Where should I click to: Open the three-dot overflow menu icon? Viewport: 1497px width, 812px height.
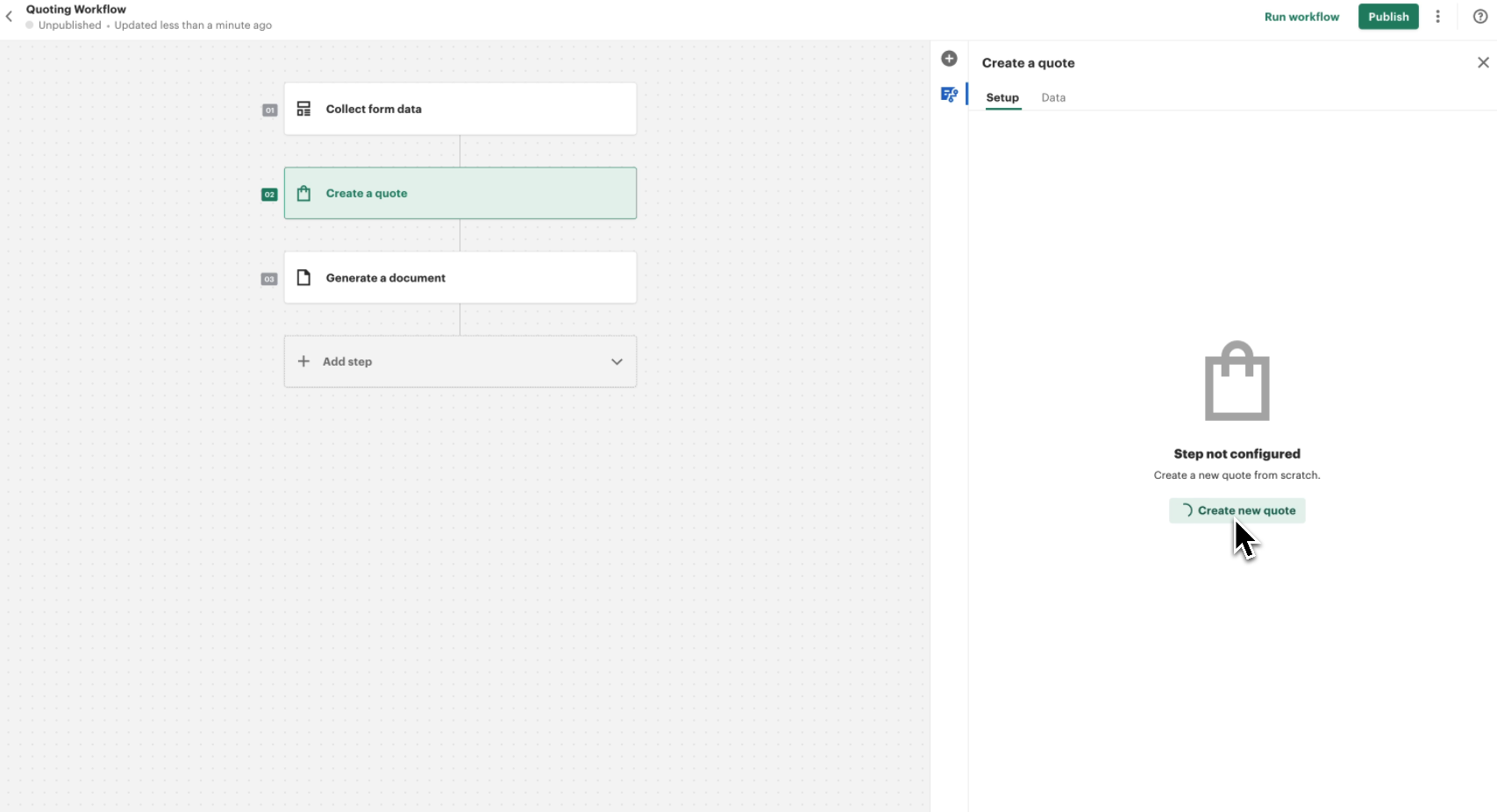(1437, 16)
